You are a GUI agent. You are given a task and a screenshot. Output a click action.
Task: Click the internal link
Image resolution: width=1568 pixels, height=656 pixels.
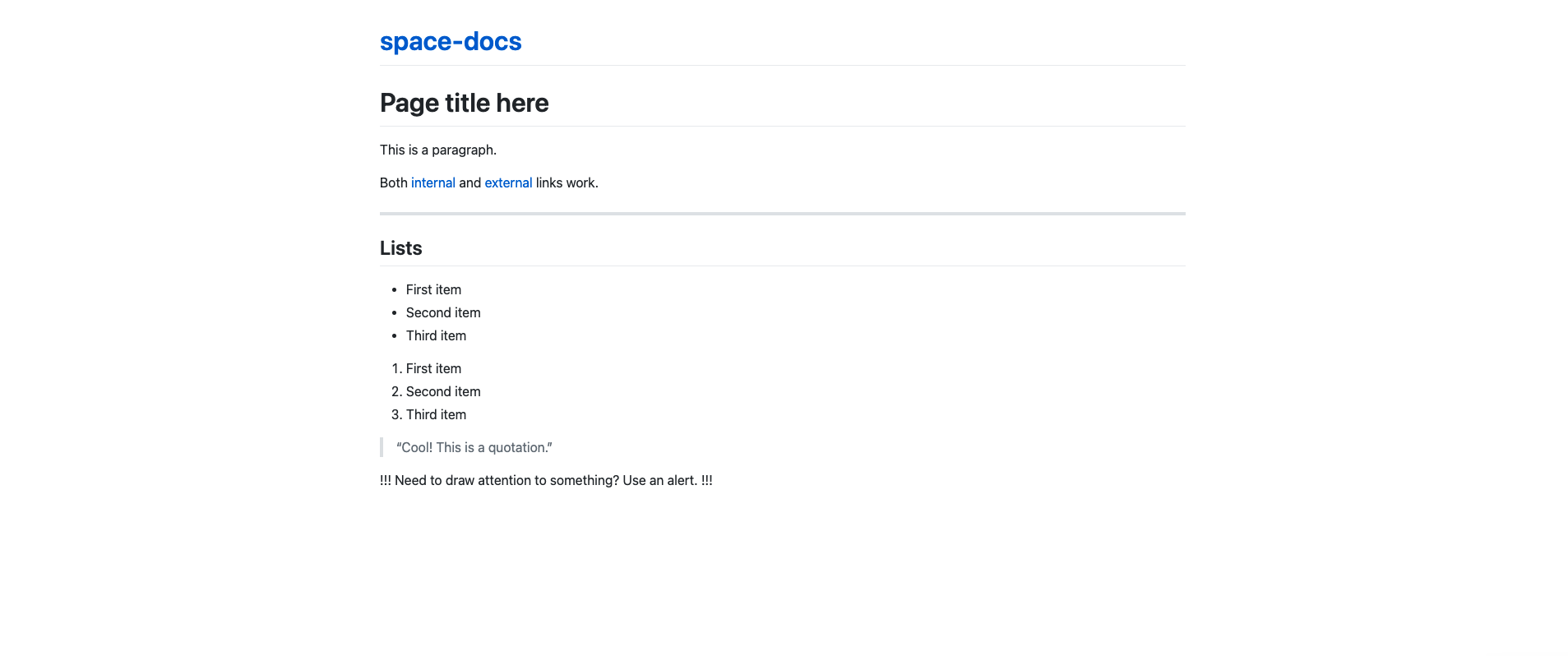(432, 182)
